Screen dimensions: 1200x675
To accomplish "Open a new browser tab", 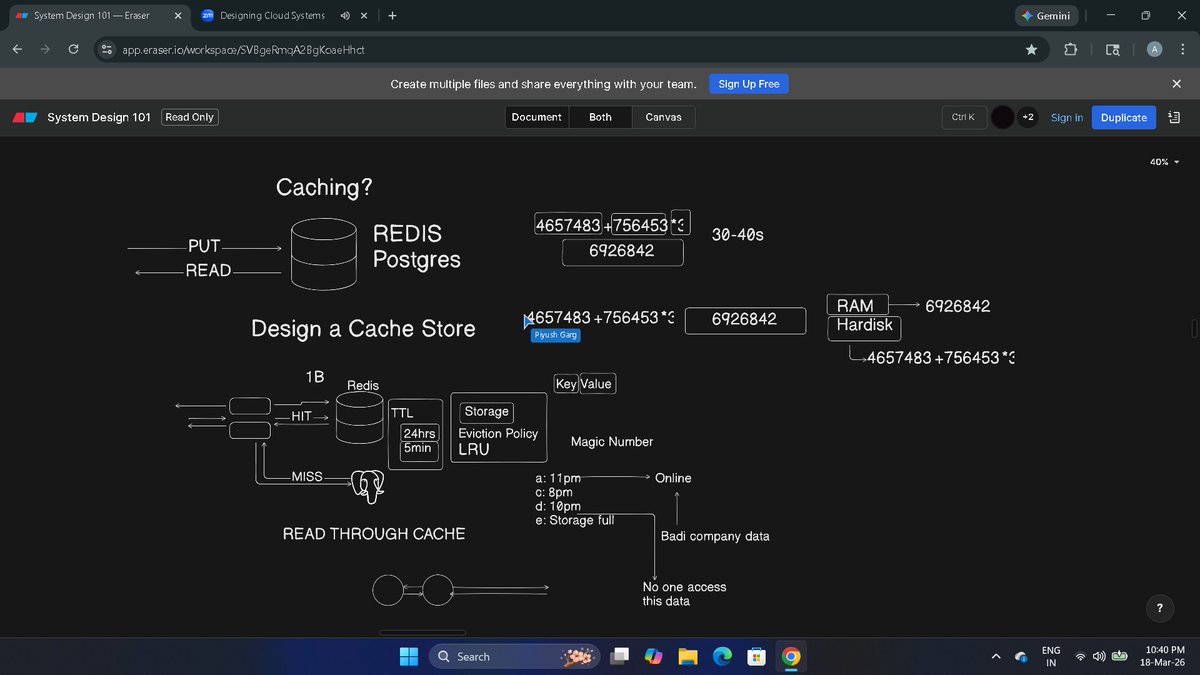I will pos(392,16).
